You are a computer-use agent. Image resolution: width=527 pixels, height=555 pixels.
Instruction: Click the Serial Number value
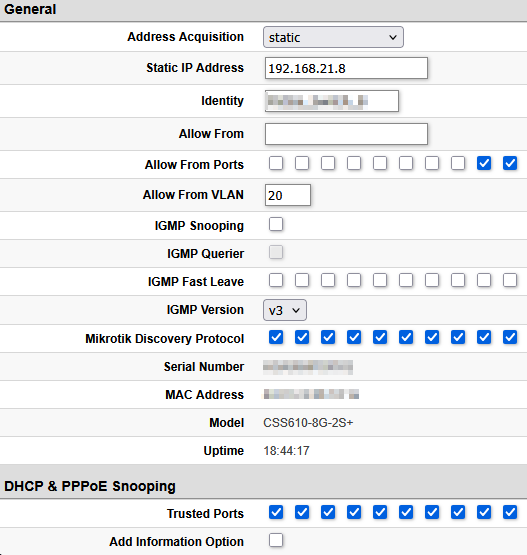pos(308,367)
